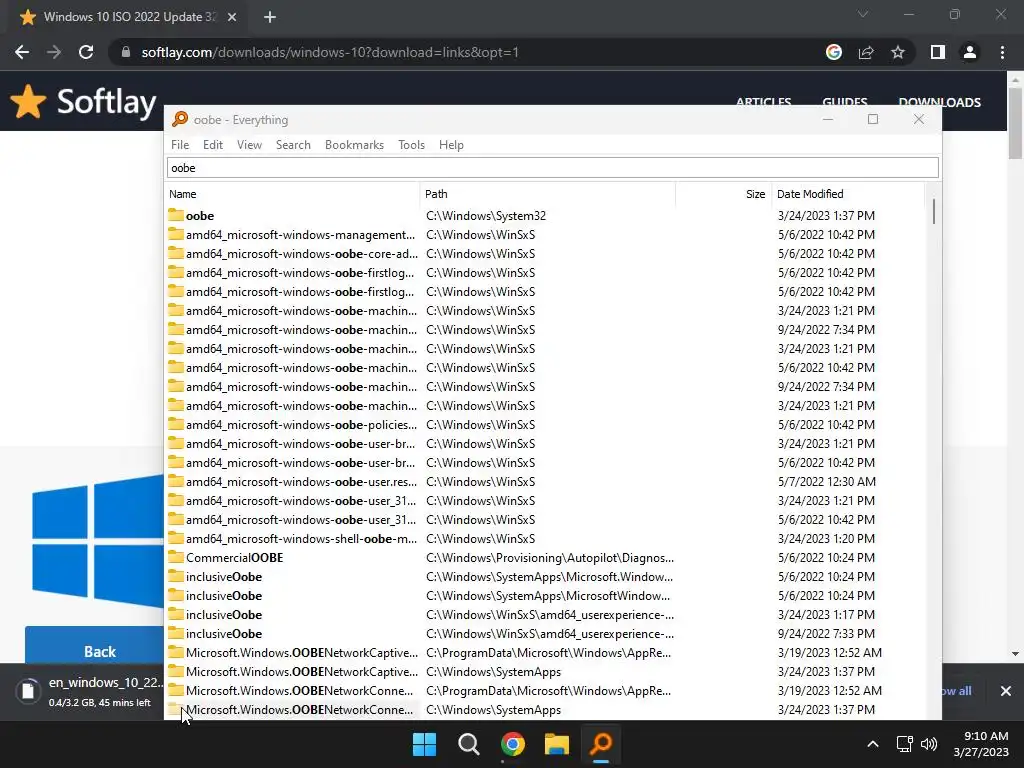Click Everything app icon in taskbar
Screen dimensions: 1024x768
click(x=601, y=744)
